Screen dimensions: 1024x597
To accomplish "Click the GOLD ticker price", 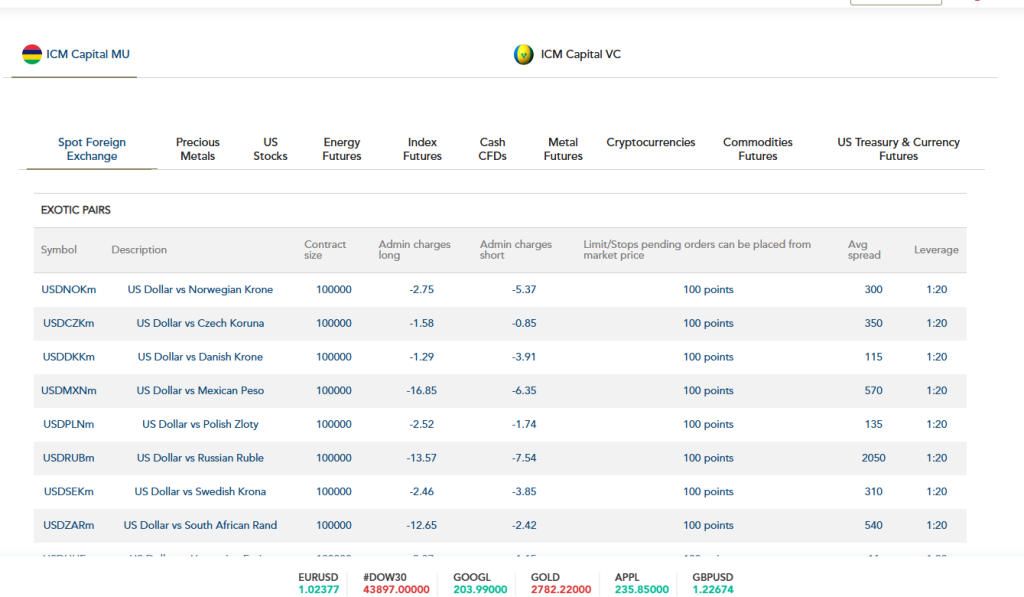I will [x=545, y=590].
